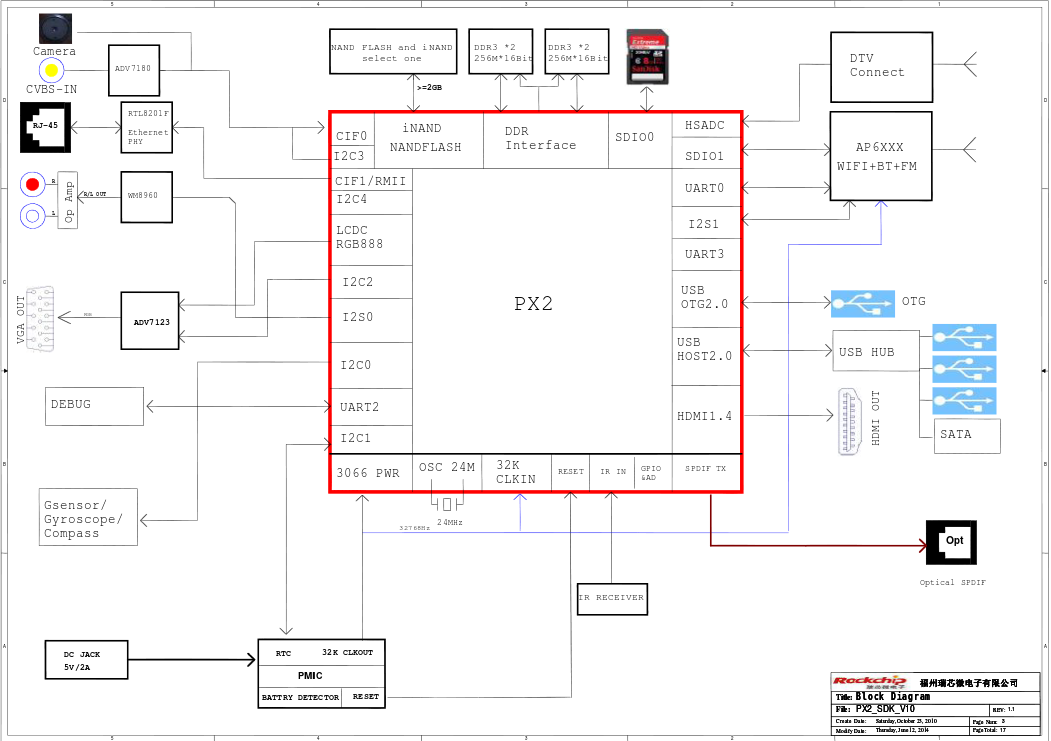Select the 24MHz crystal symbol below OSC 24M
The image size is (1051, 741).
tap(446, 503)
